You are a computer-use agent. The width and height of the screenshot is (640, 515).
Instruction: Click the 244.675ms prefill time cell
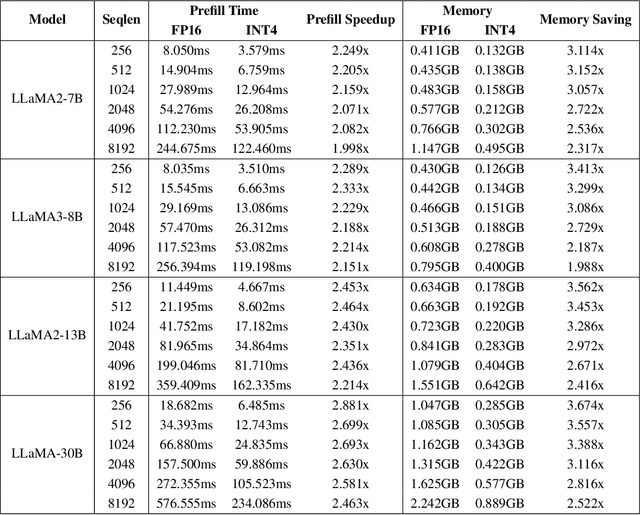[188, 148]
